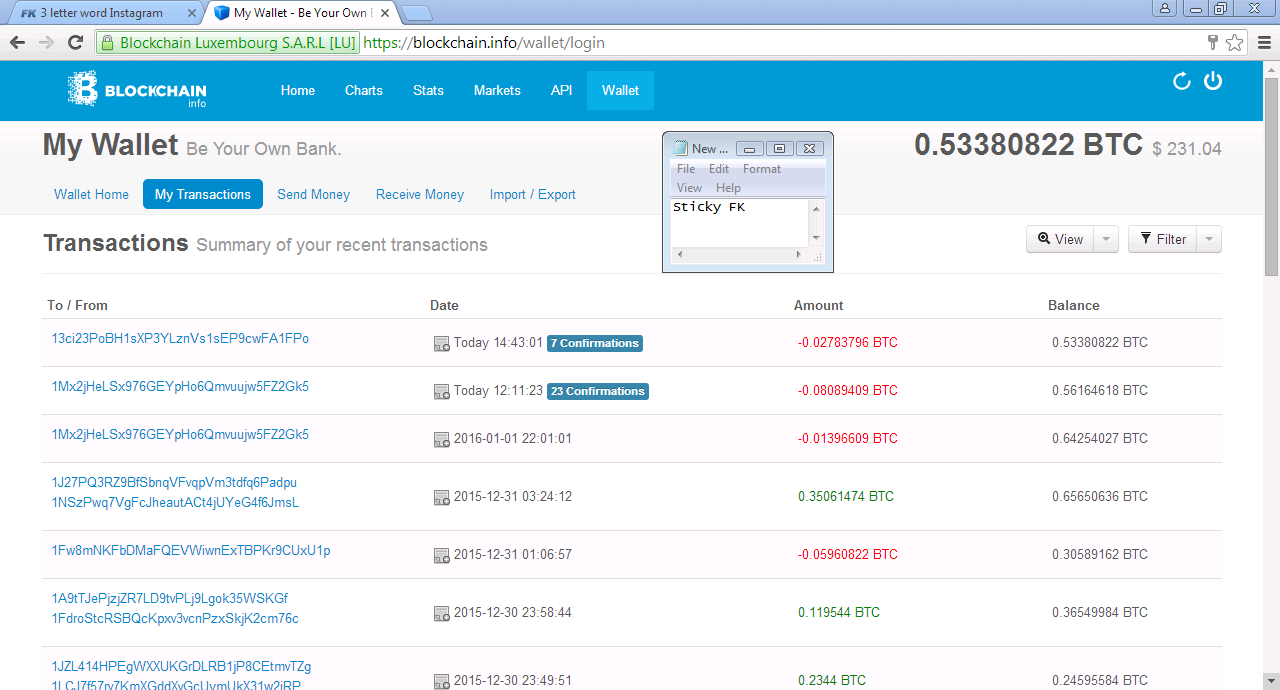1280x690 pixels.
Task: Open Chrome menu hamburger icon
Action: pos(1264,43)
